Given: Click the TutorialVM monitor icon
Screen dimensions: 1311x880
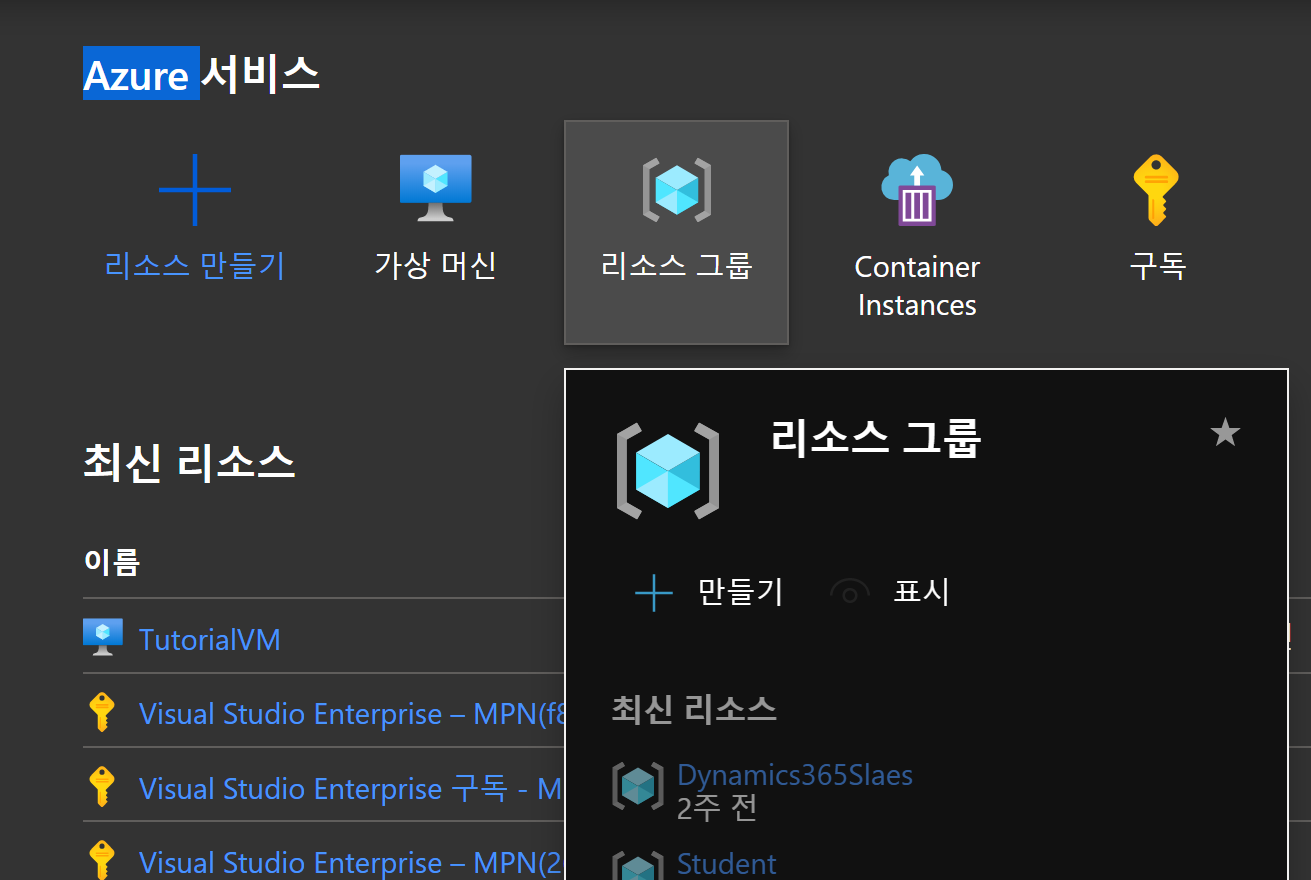Looking at the screenshot, I should pyautogui.click(x=102, y=637).
